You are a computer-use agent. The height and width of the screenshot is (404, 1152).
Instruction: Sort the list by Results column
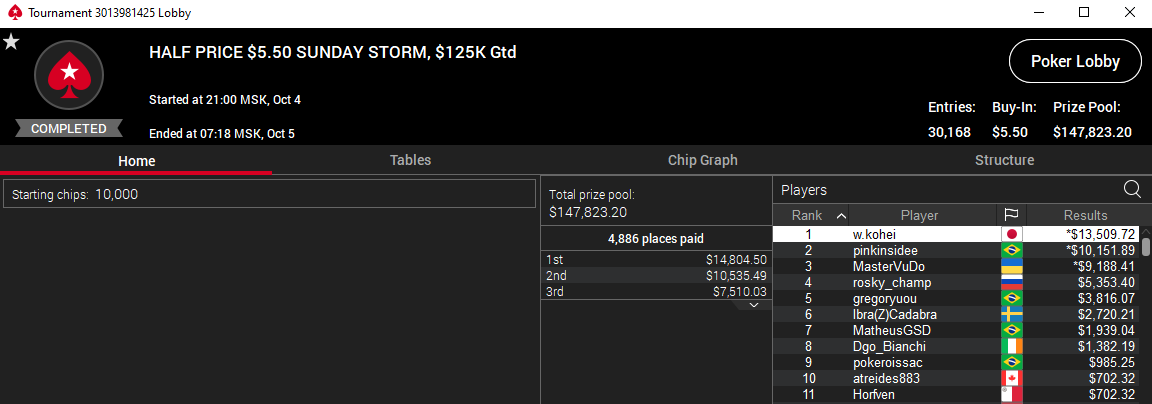[1085, 215]
